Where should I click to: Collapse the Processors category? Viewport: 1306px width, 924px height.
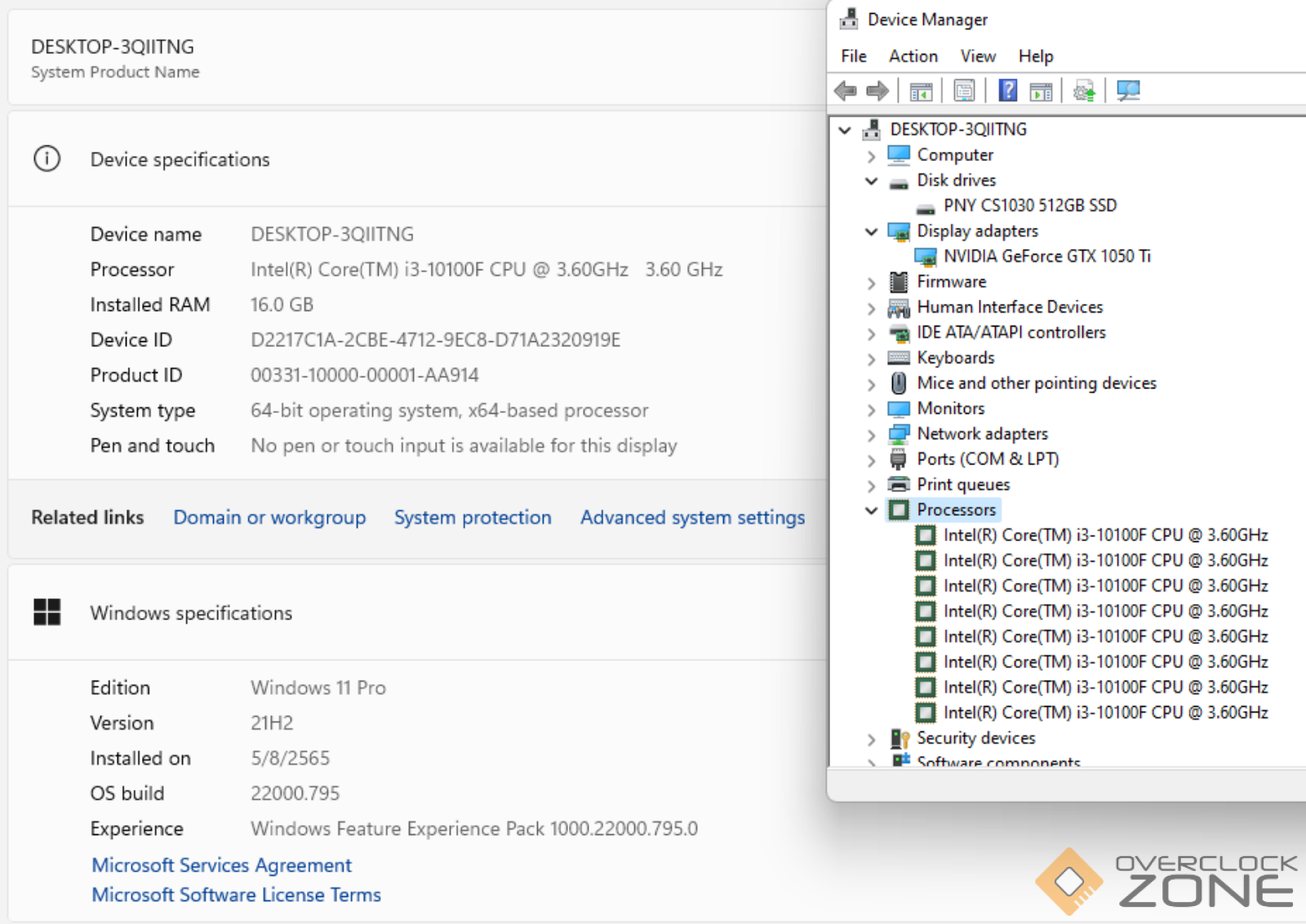coord(871,510)
